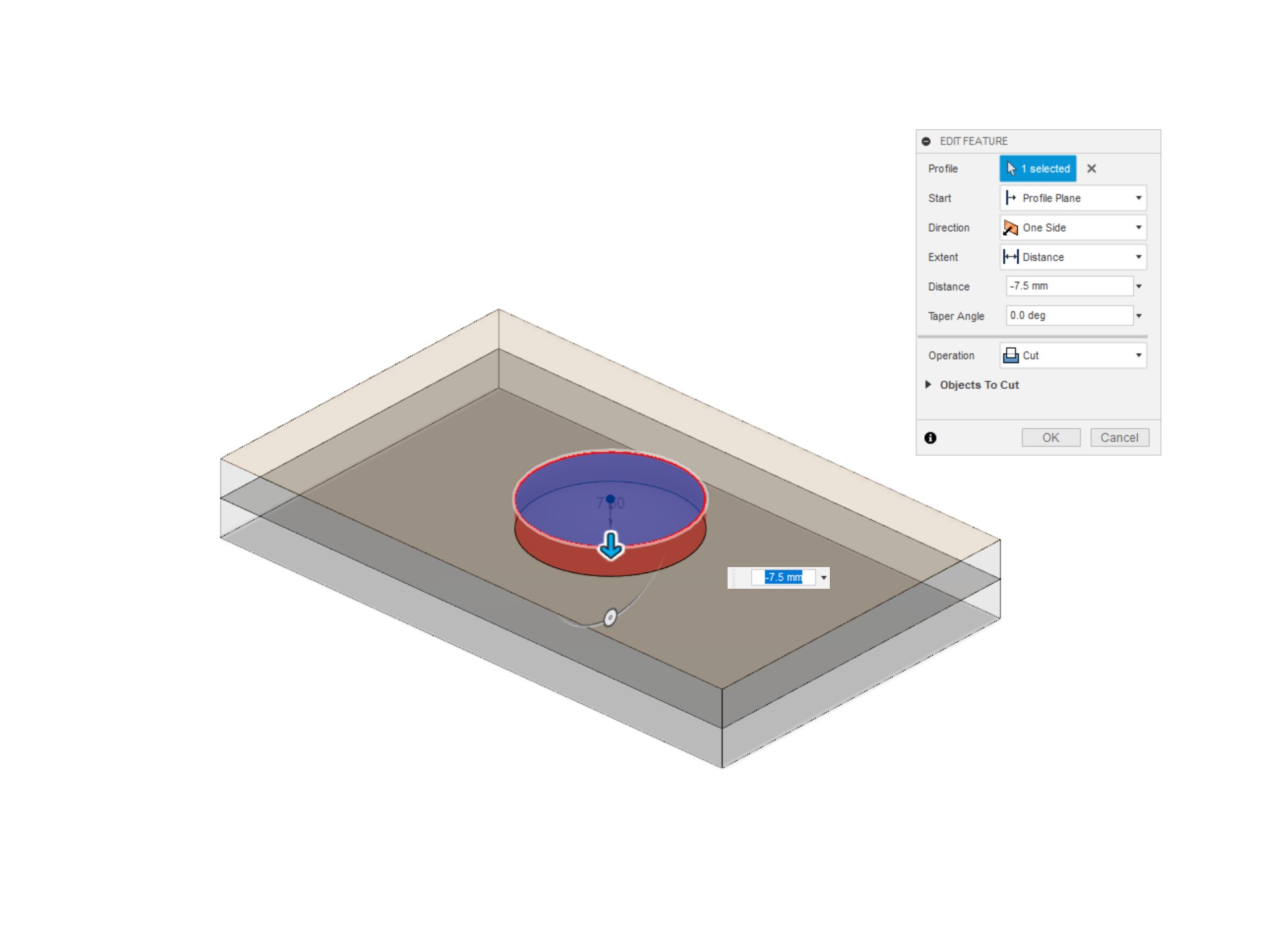Open the Operation Cut dropdown
Image resolution: width=1288 pixels, height=948 pixels.
click(x=1073, y=355)
